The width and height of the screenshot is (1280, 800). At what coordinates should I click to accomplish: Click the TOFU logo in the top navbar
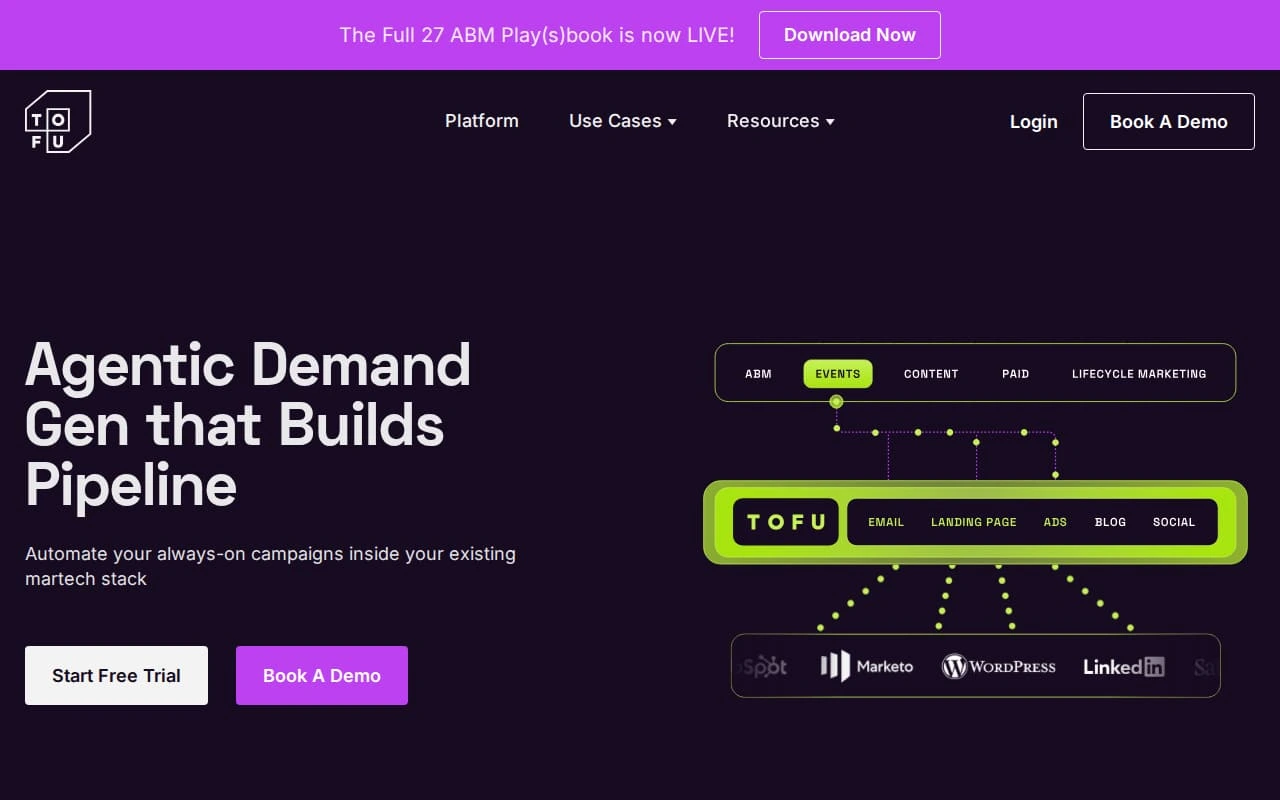[x=58, y=120]
